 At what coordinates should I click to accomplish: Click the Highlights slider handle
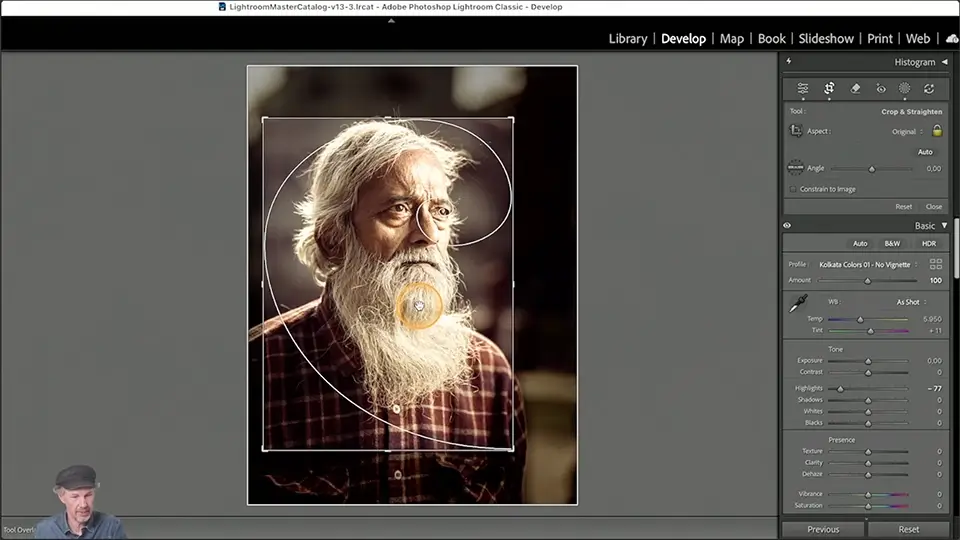pos(840,388)
